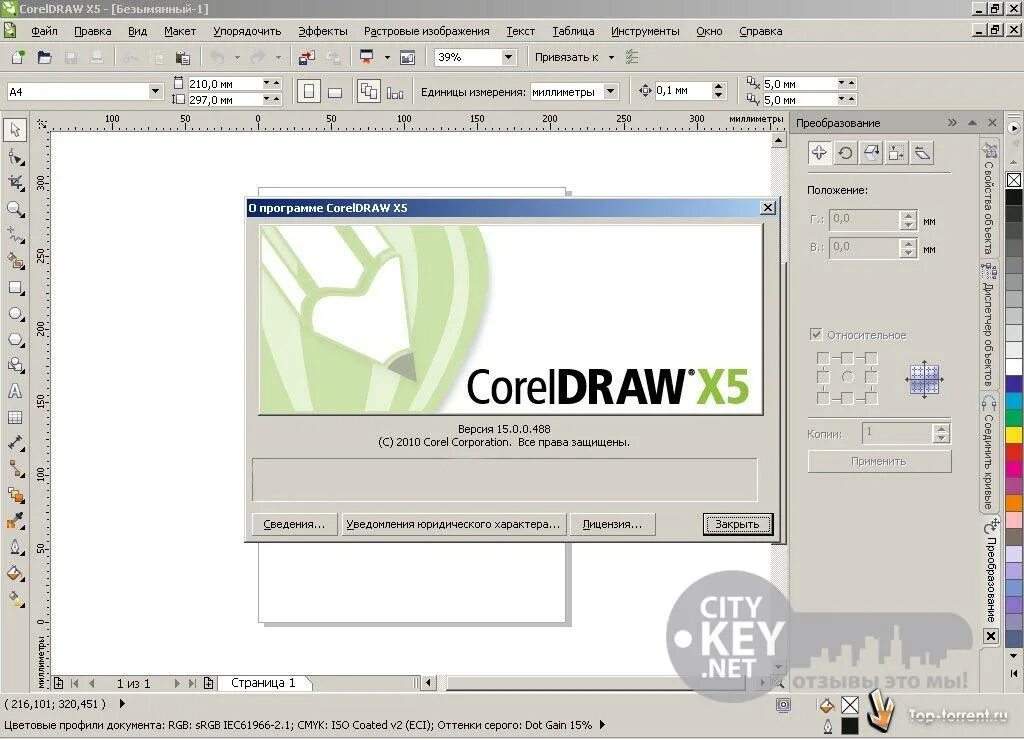Expand the publish options dropdown arrow
The image size is (1024, 740).
pos(387,57)
